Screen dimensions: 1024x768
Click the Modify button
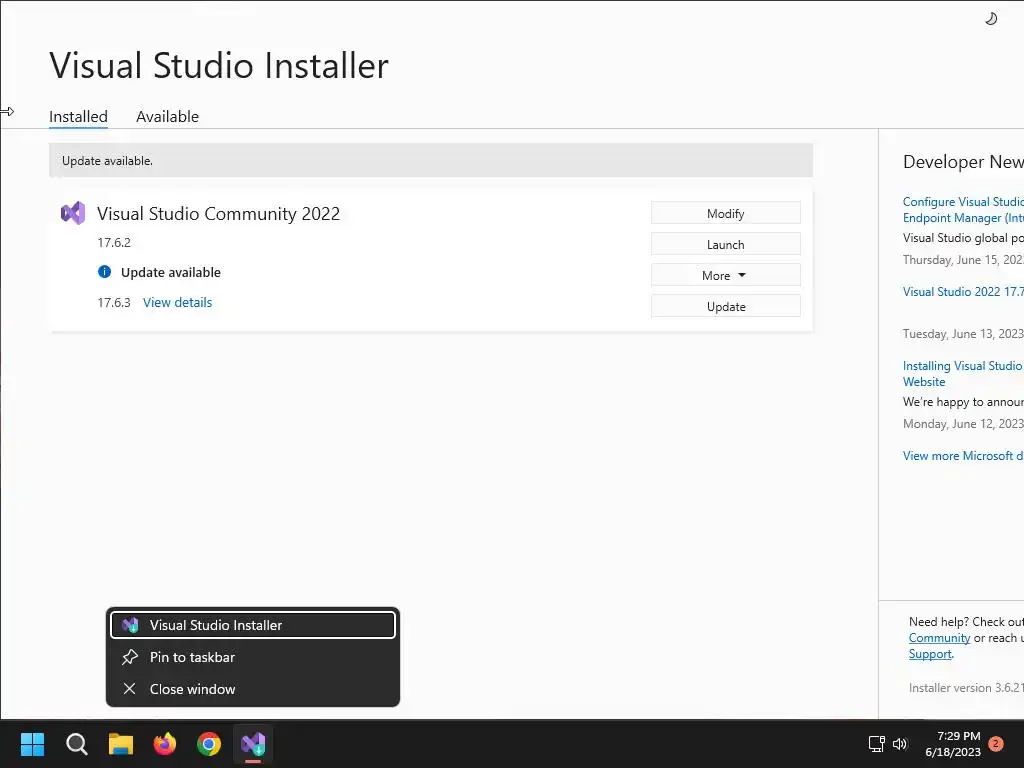point(726,214)
